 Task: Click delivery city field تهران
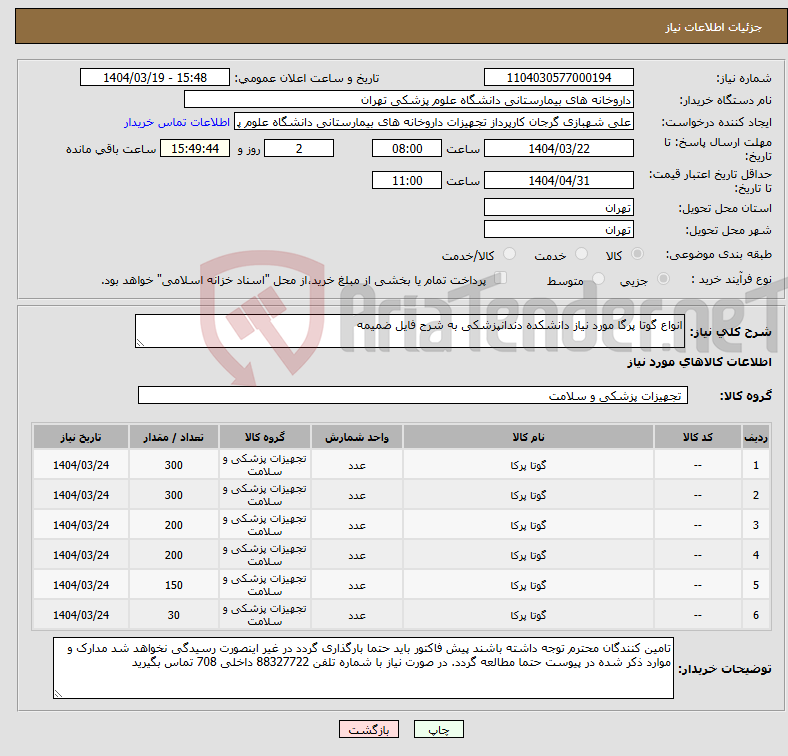click(x=558, y=229)
